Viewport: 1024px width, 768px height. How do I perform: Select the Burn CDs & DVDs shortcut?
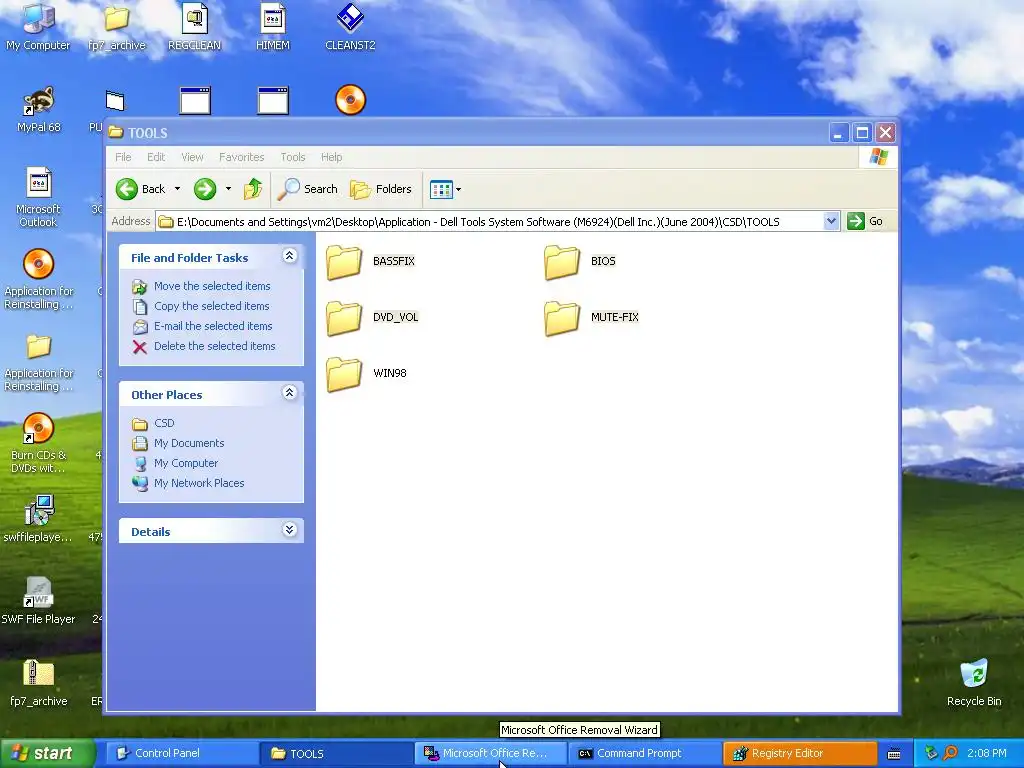click(39, 428)
